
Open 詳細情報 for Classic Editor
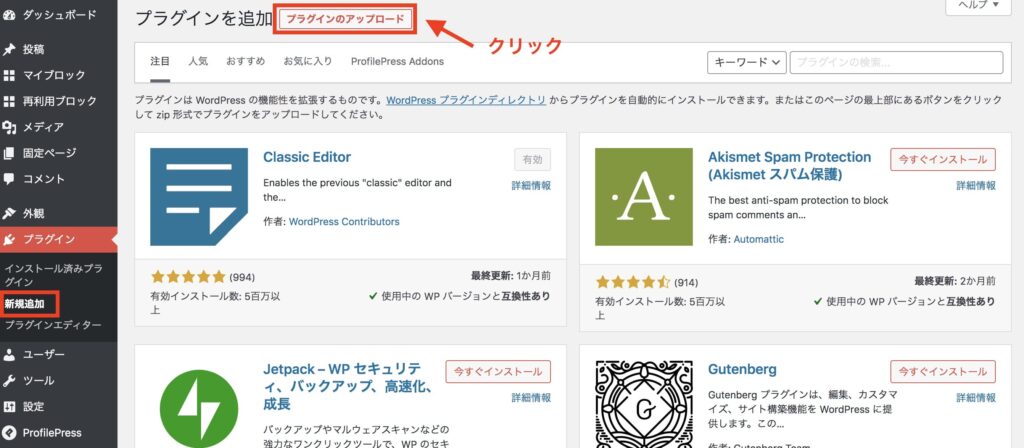point(531,185)
